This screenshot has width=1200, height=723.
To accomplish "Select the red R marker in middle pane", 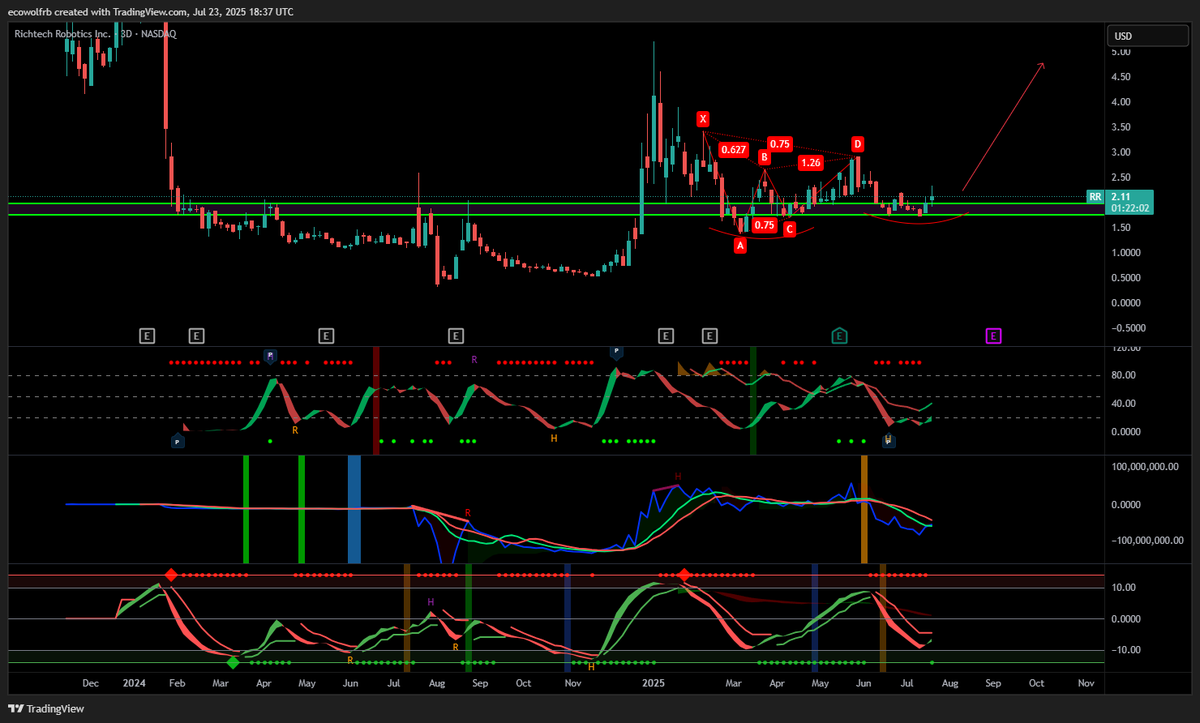I will [x=467, y=513].
